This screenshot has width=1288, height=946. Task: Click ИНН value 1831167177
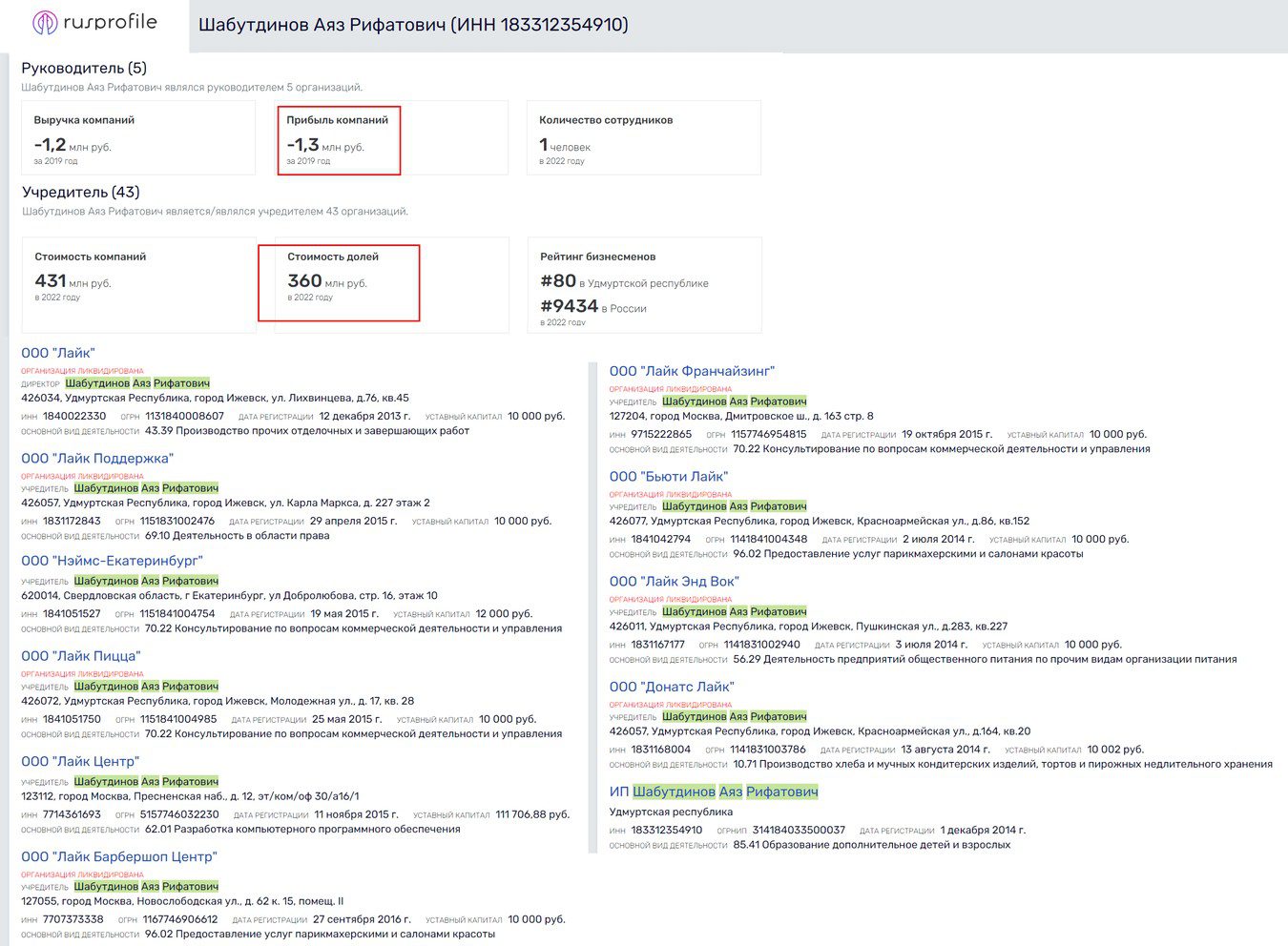tap(657, 645)
